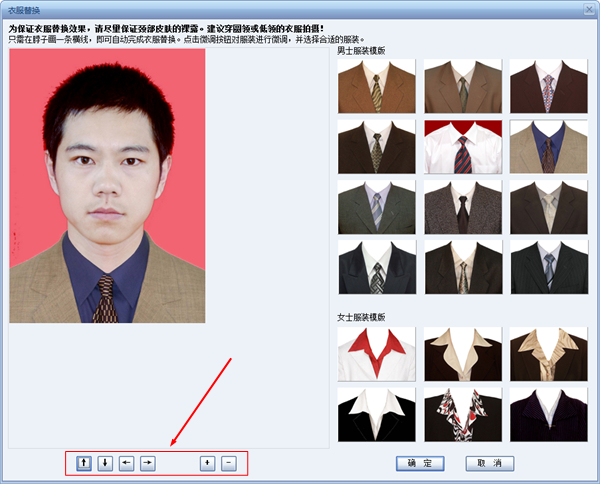Choose pinstripe suit with blue tie template

548,266
